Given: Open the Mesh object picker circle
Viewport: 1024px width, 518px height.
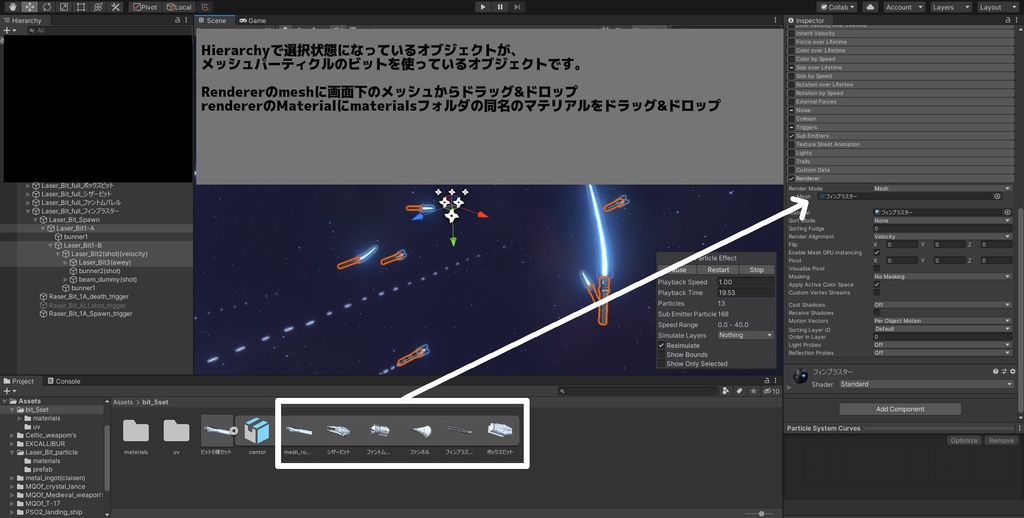Looking at the screenshot, I should click(997, 196).
